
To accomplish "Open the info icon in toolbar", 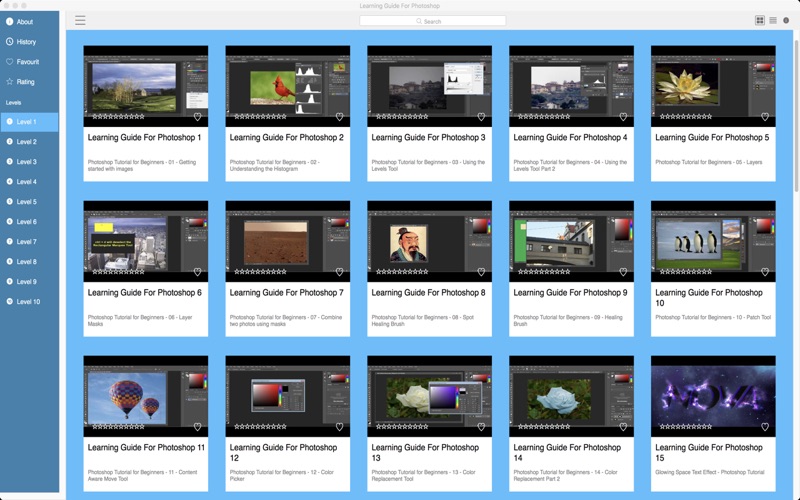I will coord(786,20).
